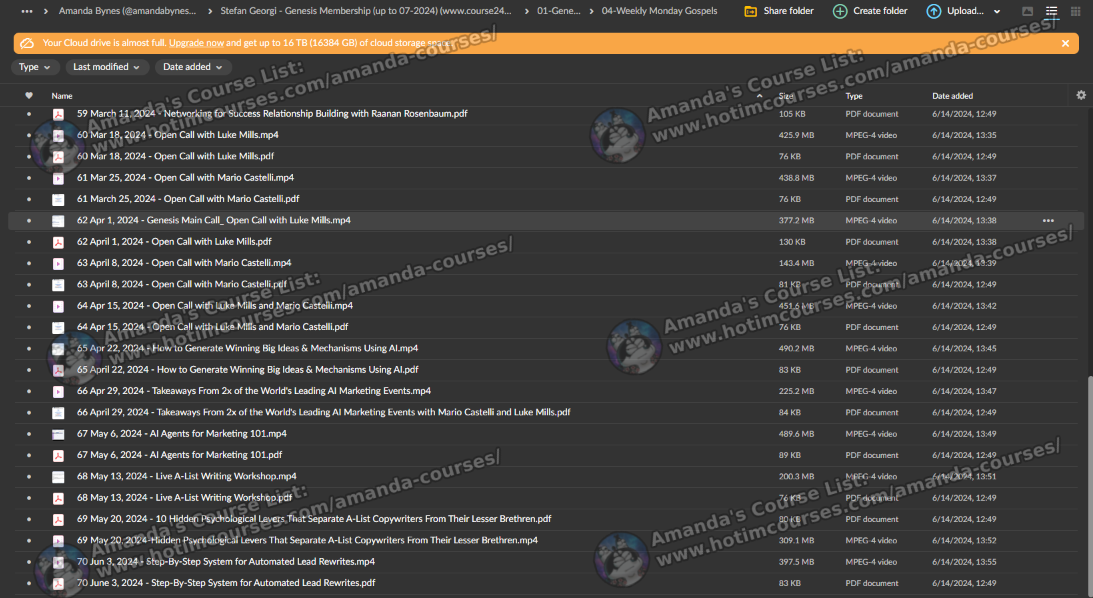This screenshot has height=598, width=1093.
Task: Click the Upload arrow icon
Action: 934,11
